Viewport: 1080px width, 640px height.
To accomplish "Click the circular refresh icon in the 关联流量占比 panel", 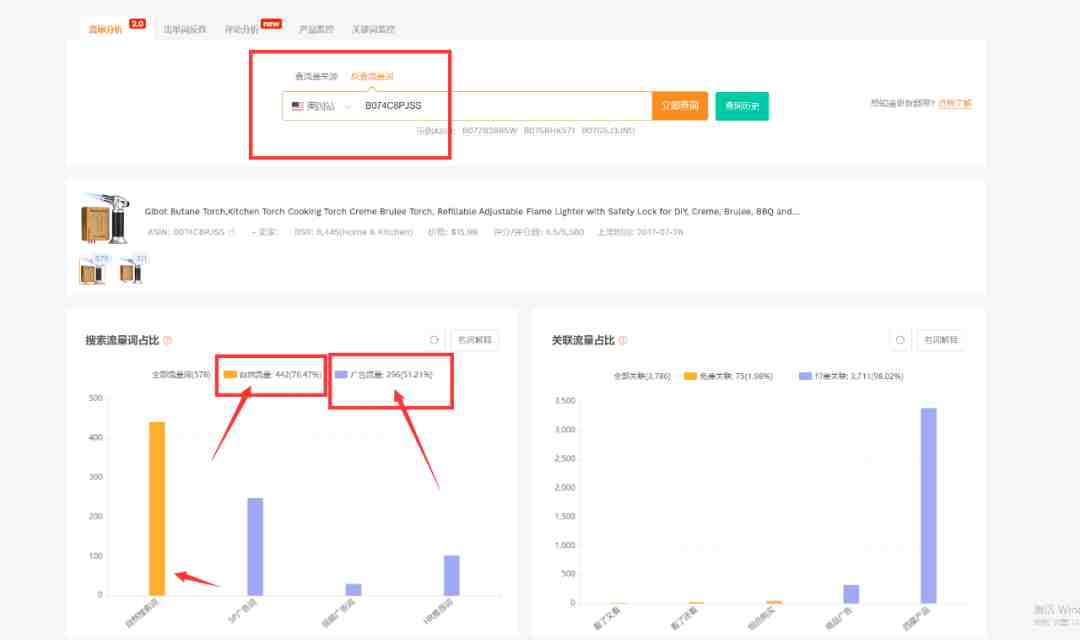I will pos(900,340).
